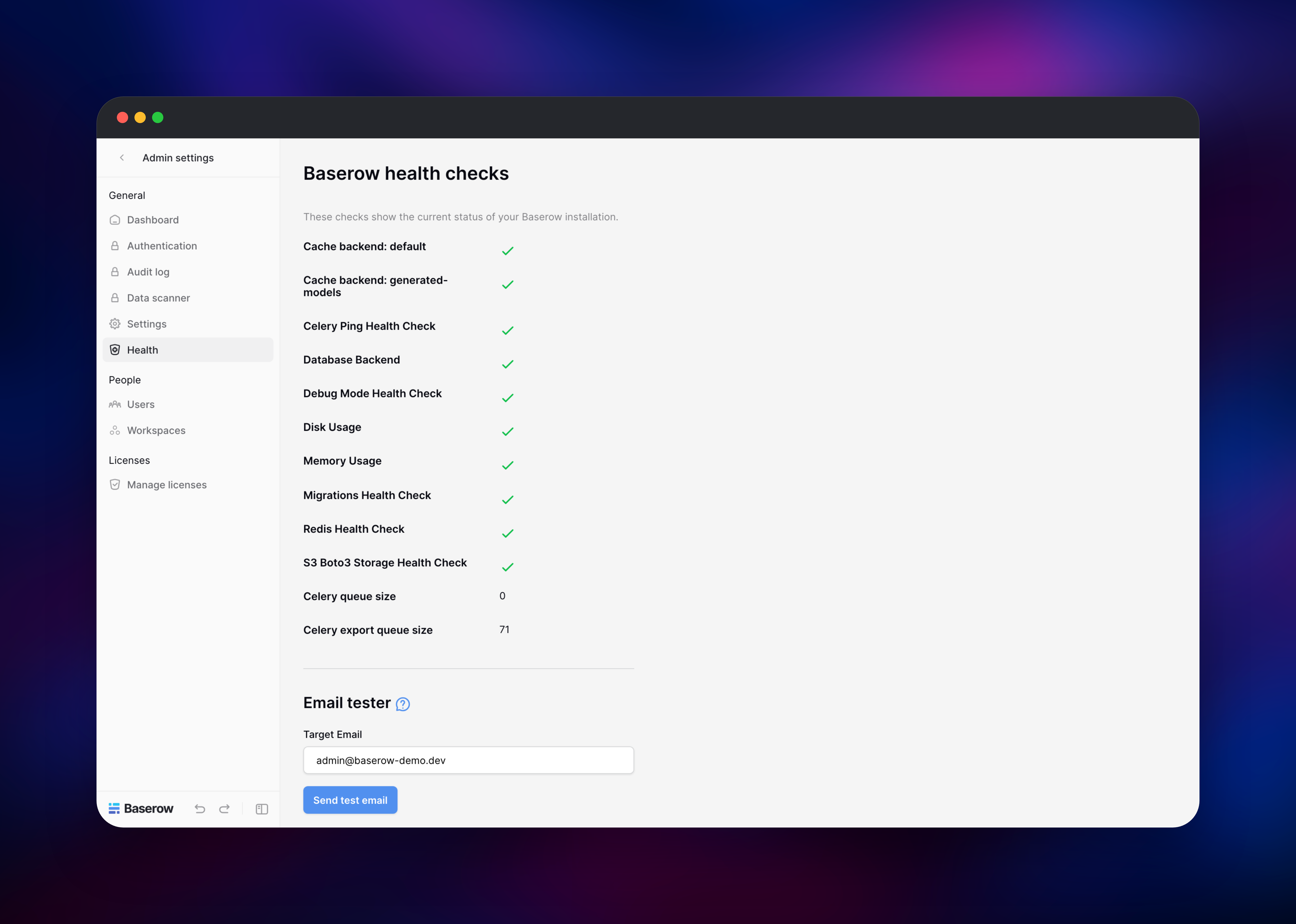Screen dimensions: 1296x924
Task: Click the gear icon beside Settings
Action: coord(115,324)
